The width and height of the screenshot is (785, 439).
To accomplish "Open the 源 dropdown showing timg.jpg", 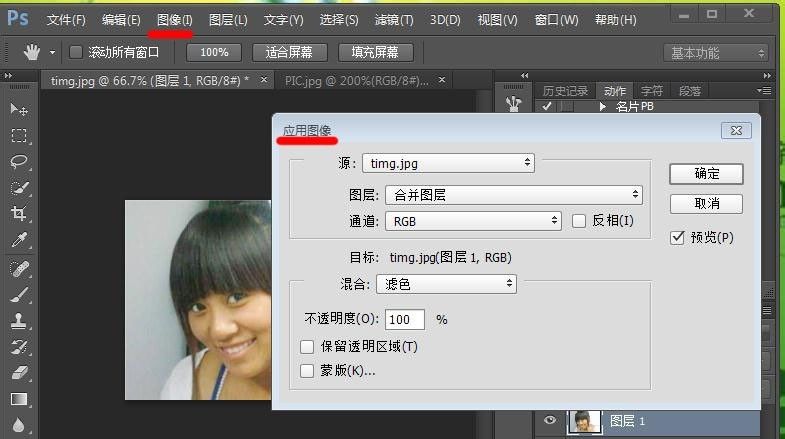I will 448,163.
